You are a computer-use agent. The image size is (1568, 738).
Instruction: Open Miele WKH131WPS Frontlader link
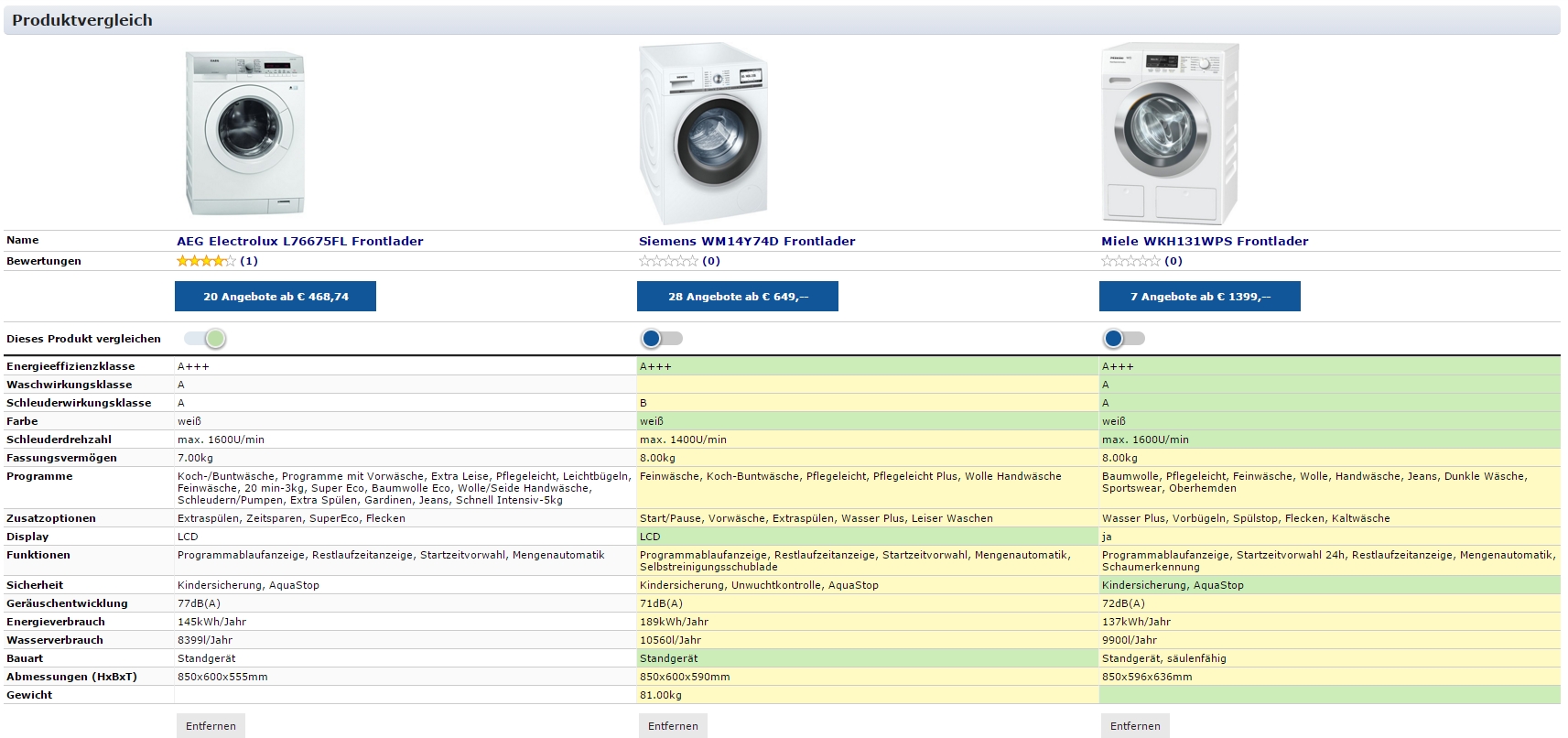pyautogui.click(x=1205, y=242)
